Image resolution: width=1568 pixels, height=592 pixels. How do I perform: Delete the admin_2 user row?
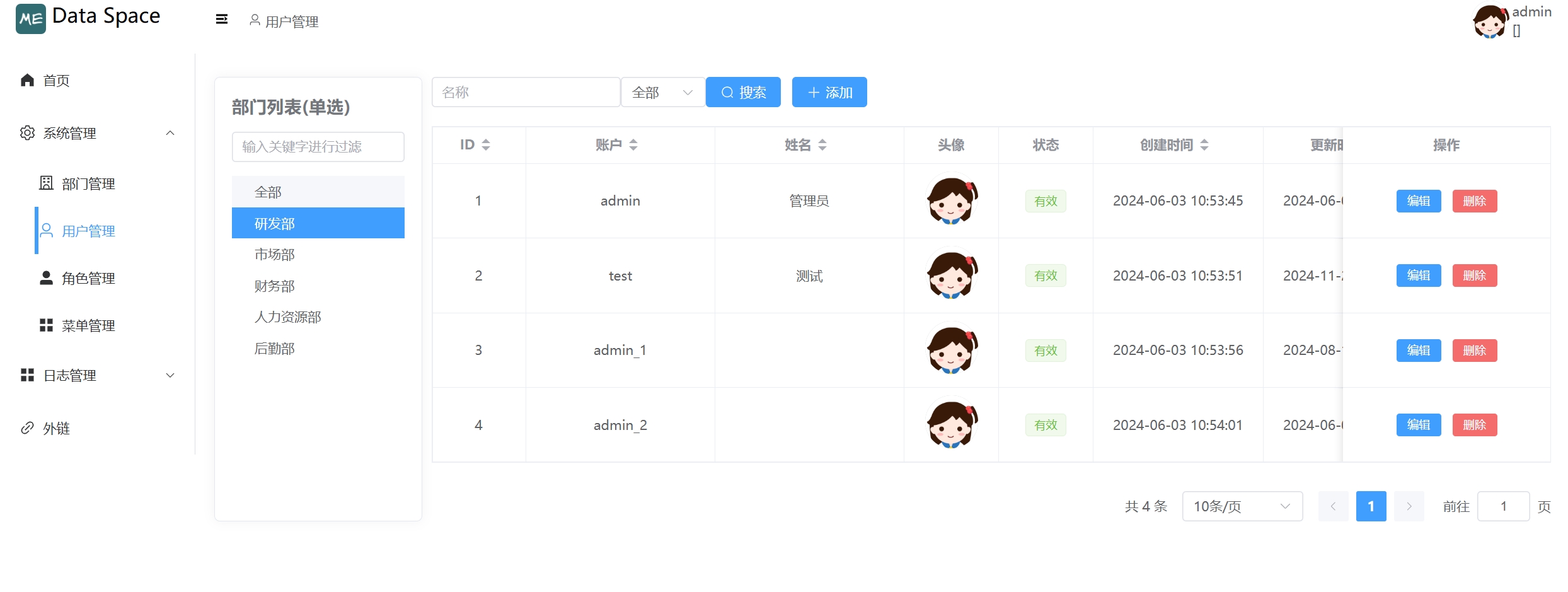(x=1474, y=425)
